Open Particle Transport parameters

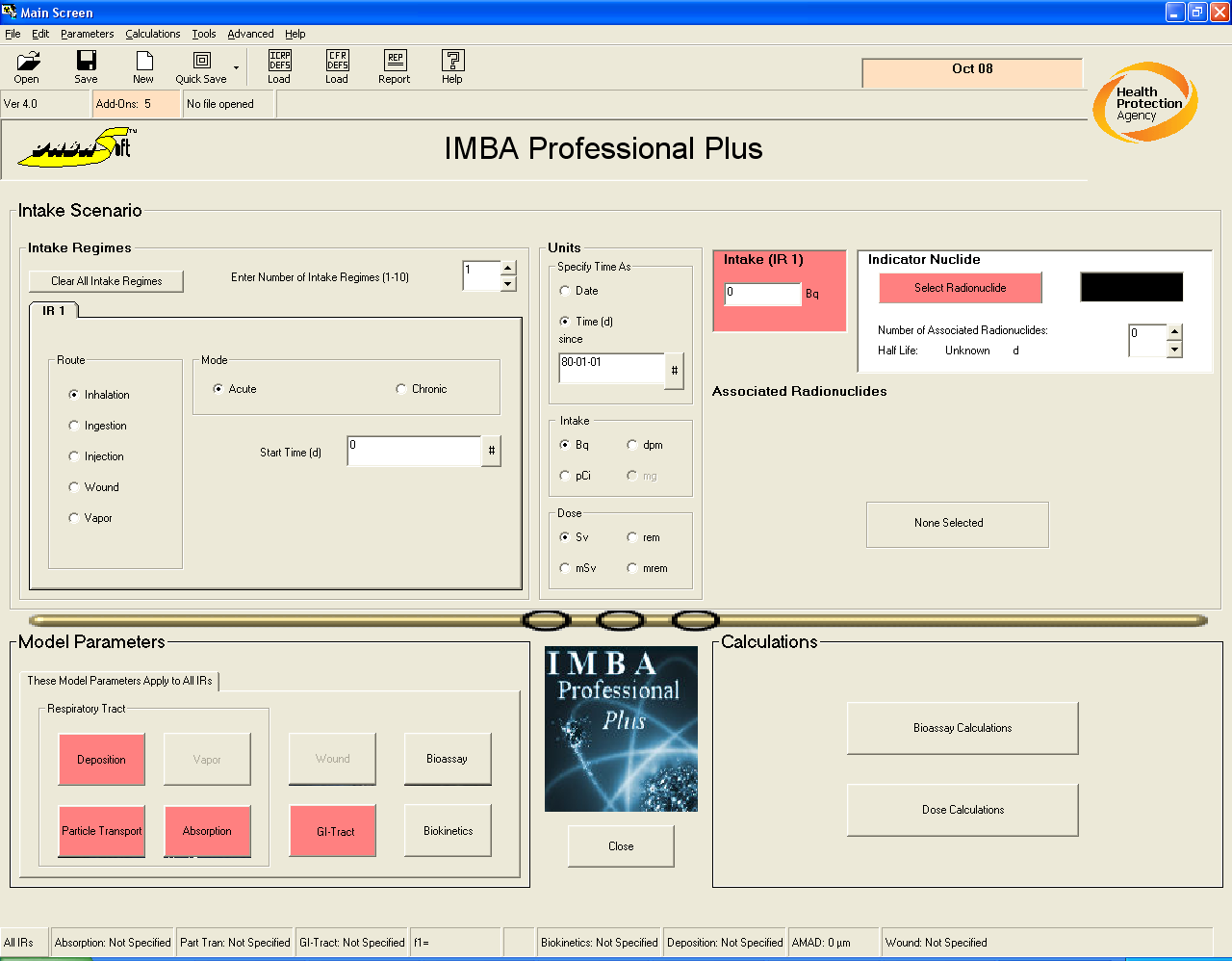point(101,831)
